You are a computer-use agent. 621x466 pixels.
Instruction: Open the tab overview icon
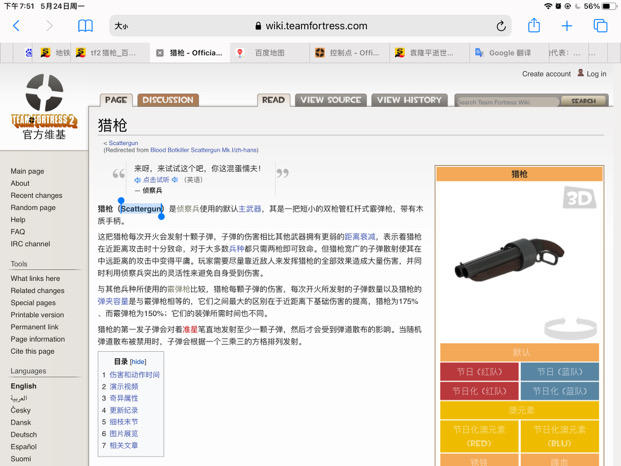coord(600,26)
